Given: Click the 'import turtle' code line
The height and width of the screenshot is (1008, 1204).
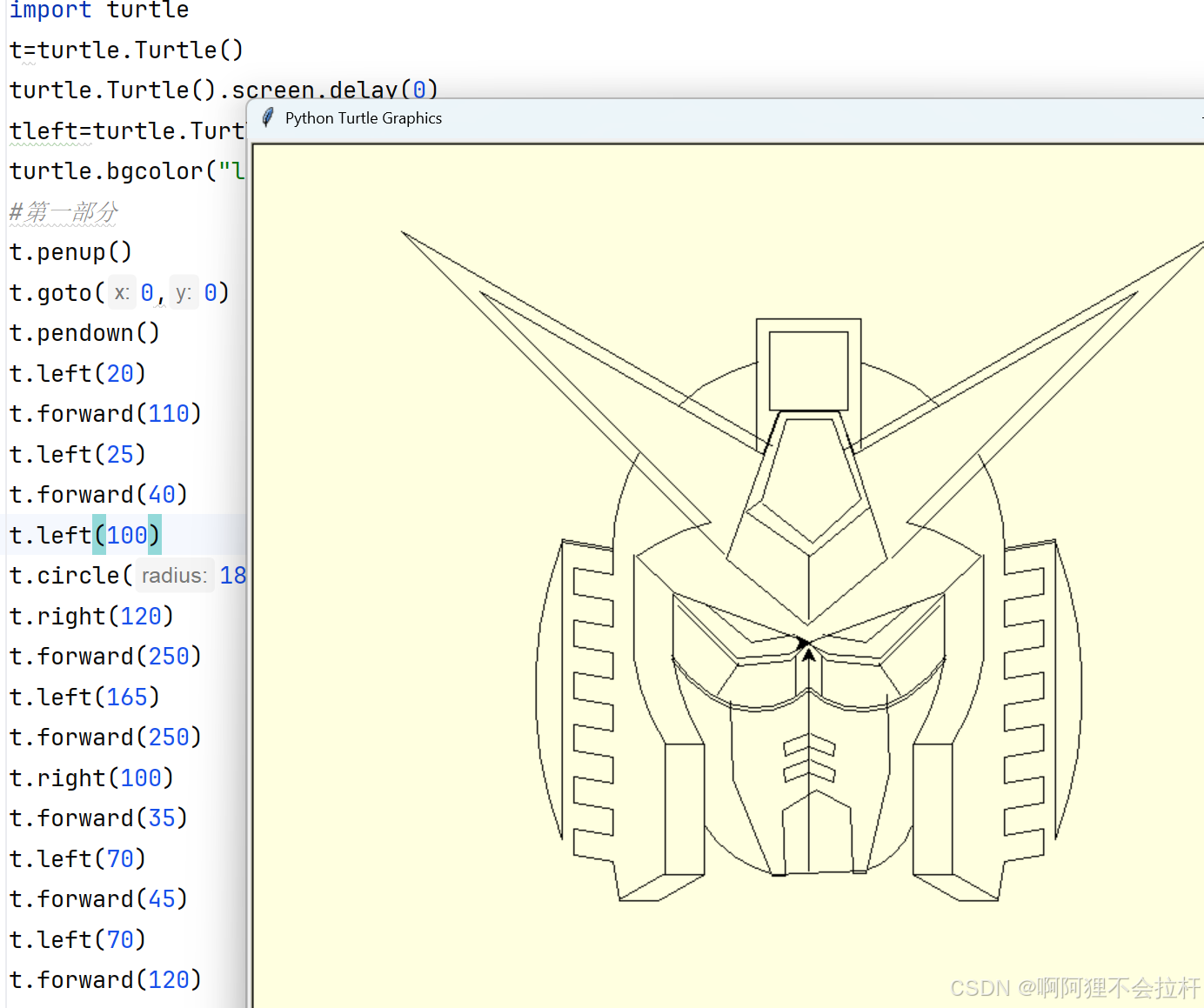Looking at the screenshot, I should coord(99,10).
